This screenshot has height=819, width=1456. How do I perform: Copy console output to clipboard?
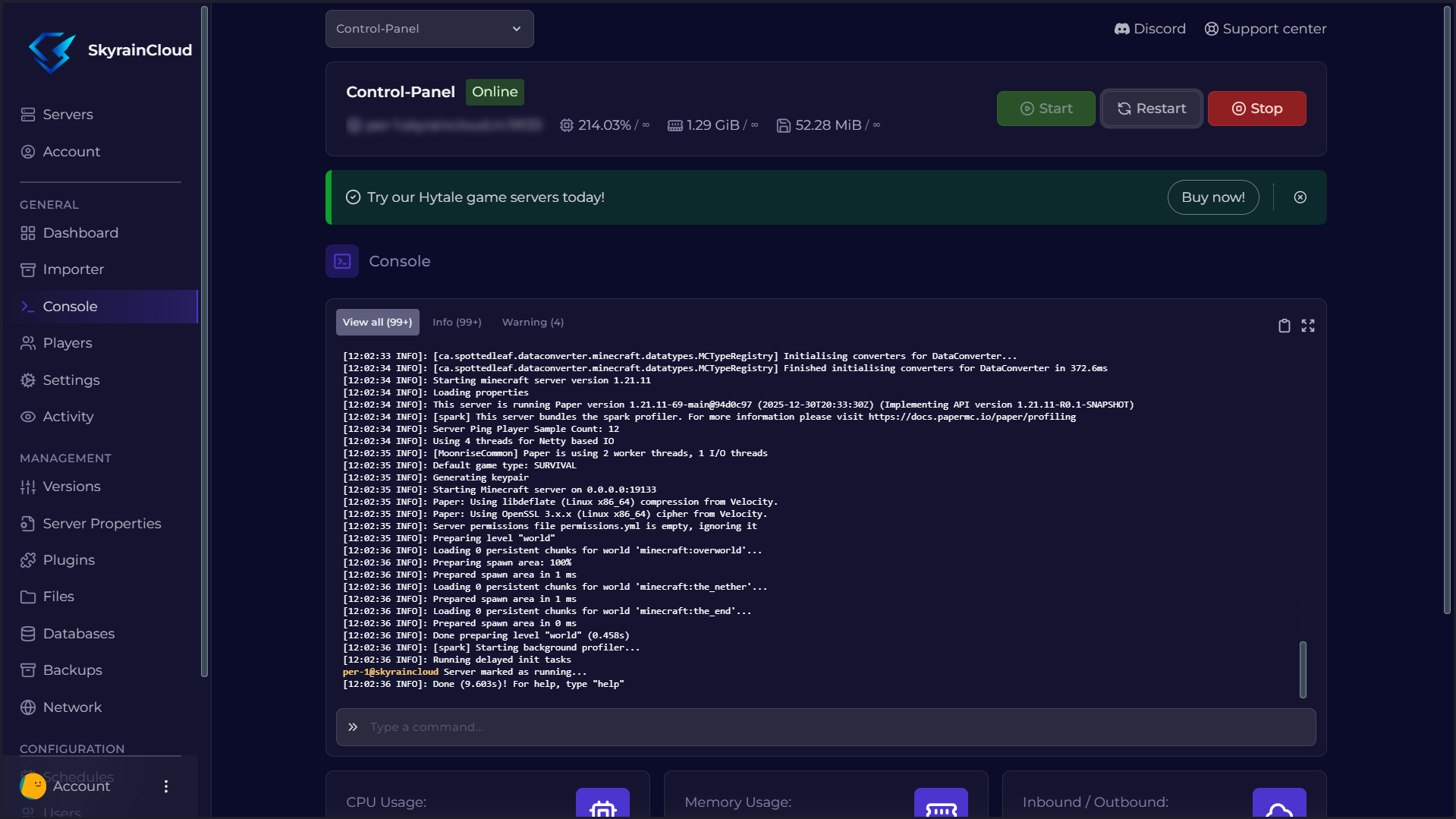1285,325
